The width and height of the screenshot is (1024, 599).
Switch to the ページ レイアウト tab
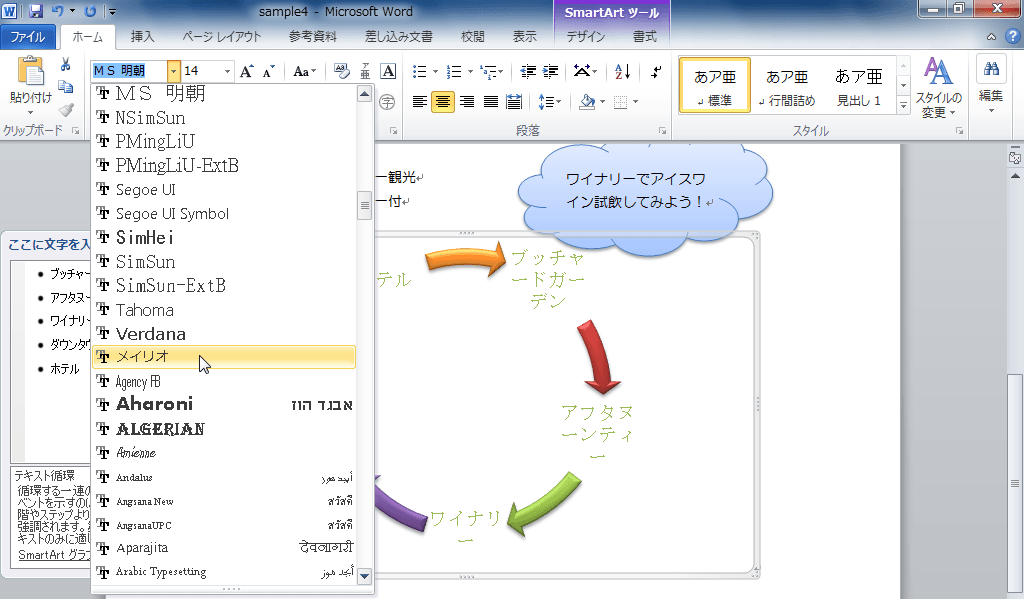[221, 37]
